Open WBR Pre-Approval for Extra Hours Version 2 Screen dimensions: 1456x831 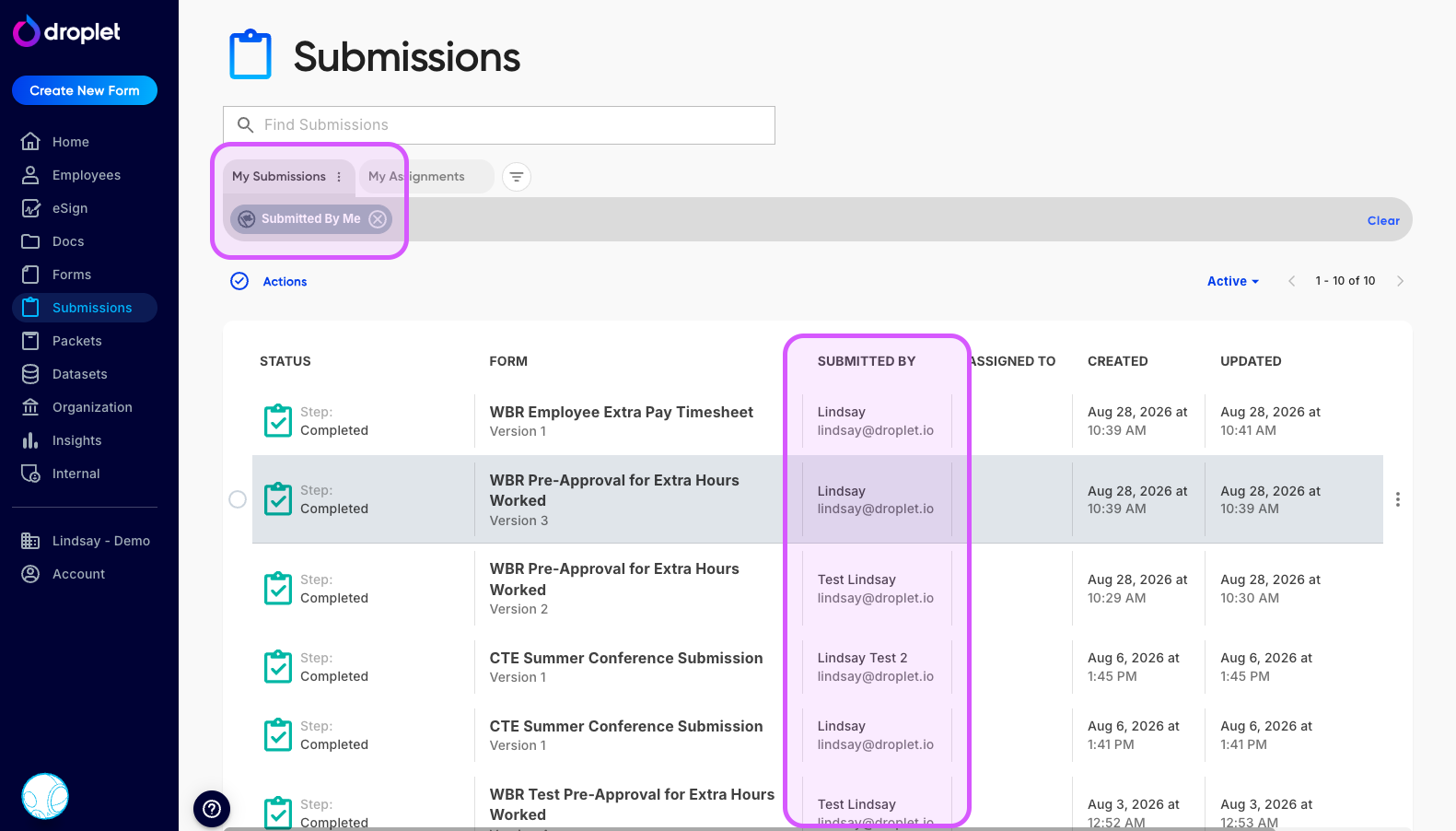[x=614, y=579]
